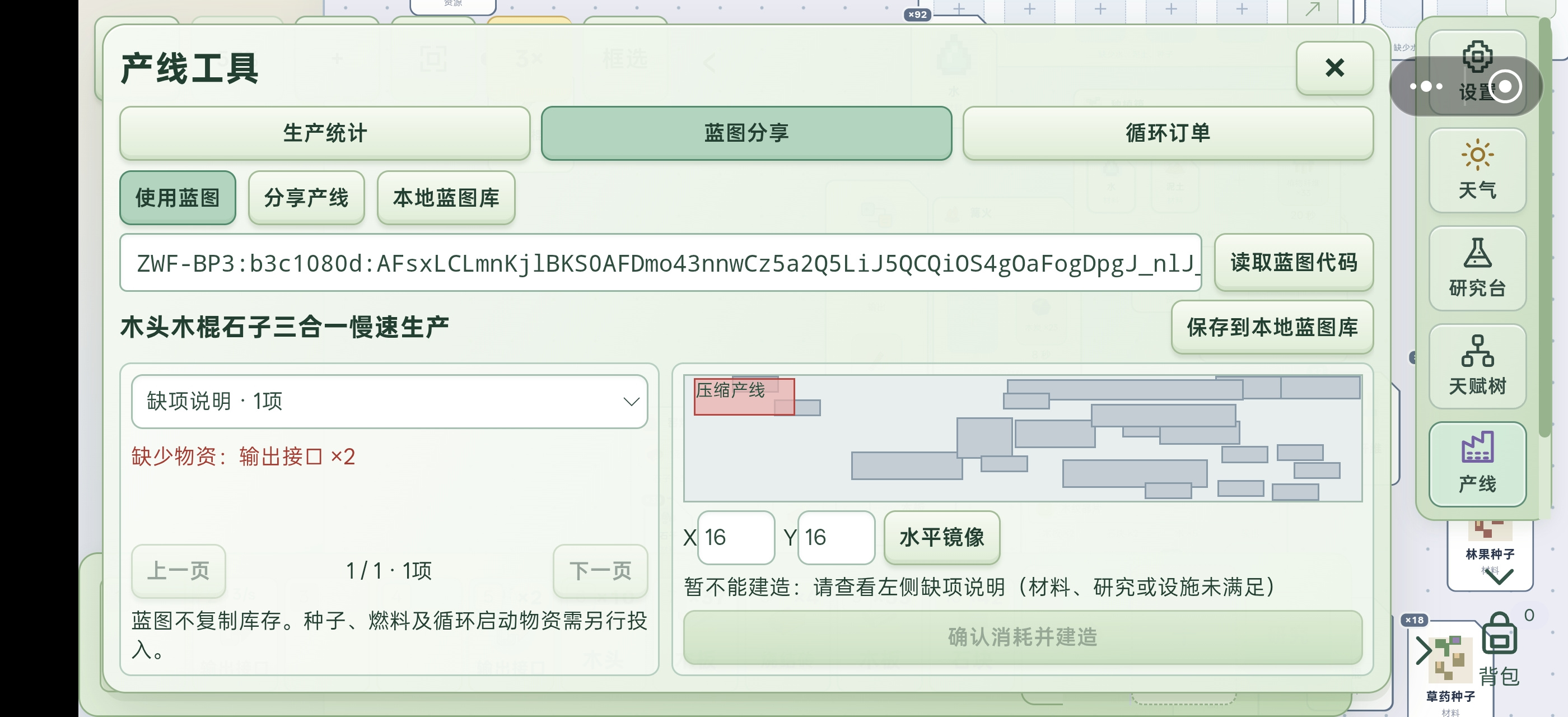Select the 本地蓝图库 sub-tab
Image resolution: width=1568 pixels, height=717 pixels.
coord(446,198)
